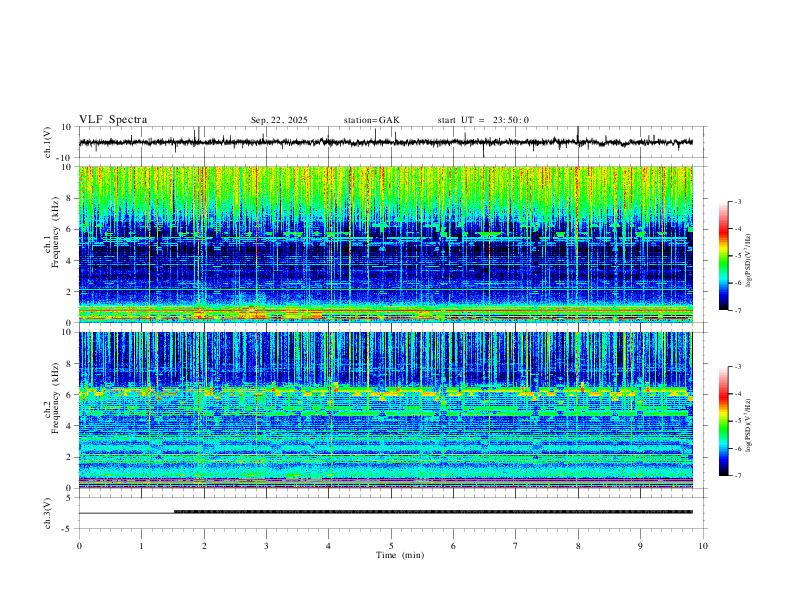The width and height of the screenshot is (792, 612).
Task: Click the "-5" tick on upper color bar
Action: [x=738, y=256]
